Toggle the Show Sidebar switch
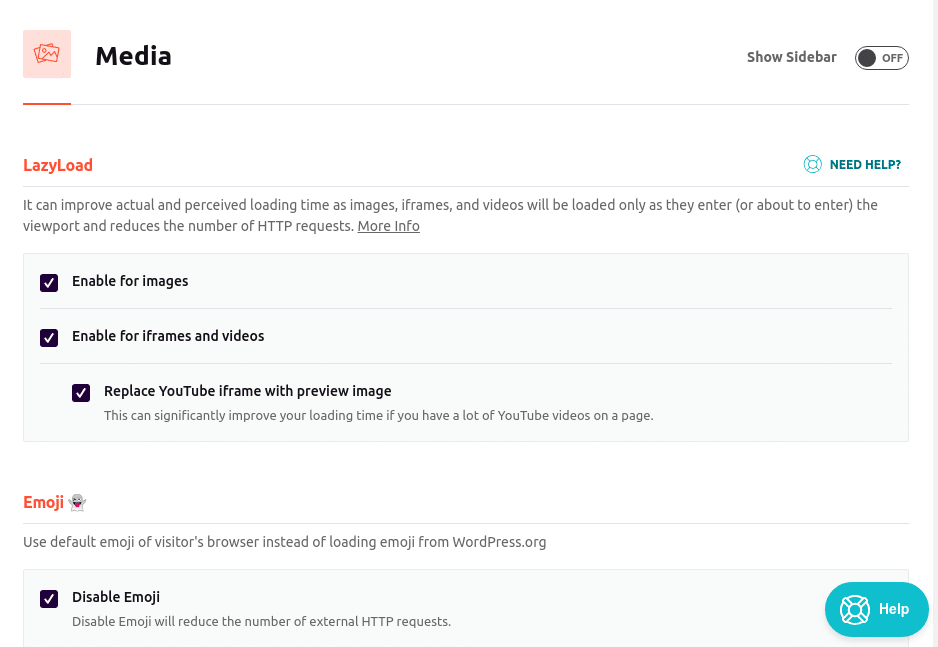The height and width of the screenshot is (647, 938). 881,58
